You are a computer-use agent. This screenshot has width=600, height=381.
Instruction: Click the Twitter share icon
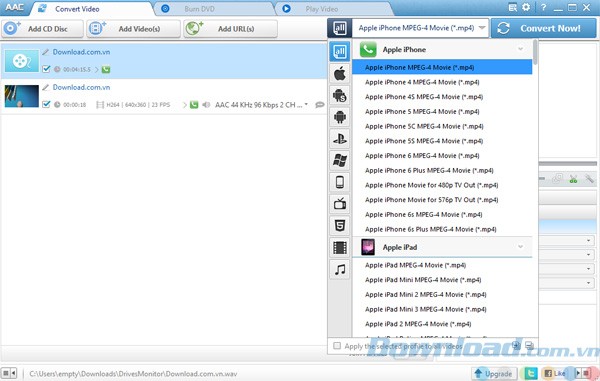point(531,373)
